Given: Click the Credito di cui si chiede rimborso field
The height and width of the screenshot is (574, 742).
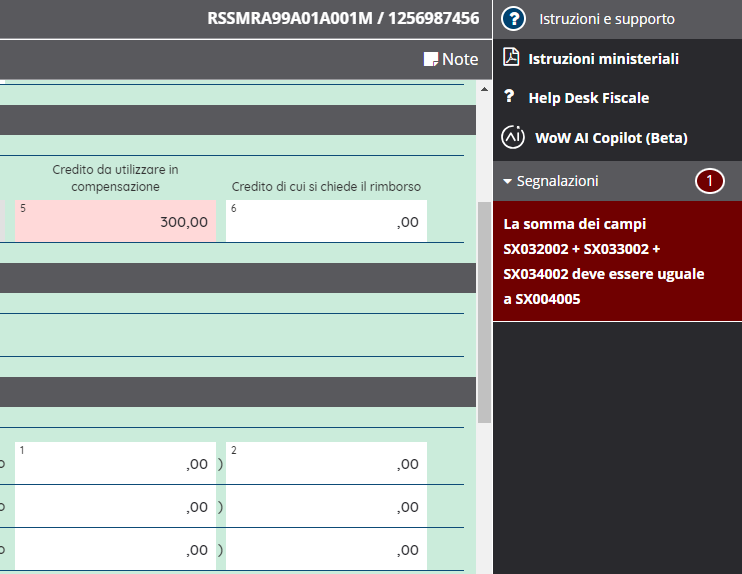Looking at the screenshot, I should pyautogui.click(x=326, y=222).
